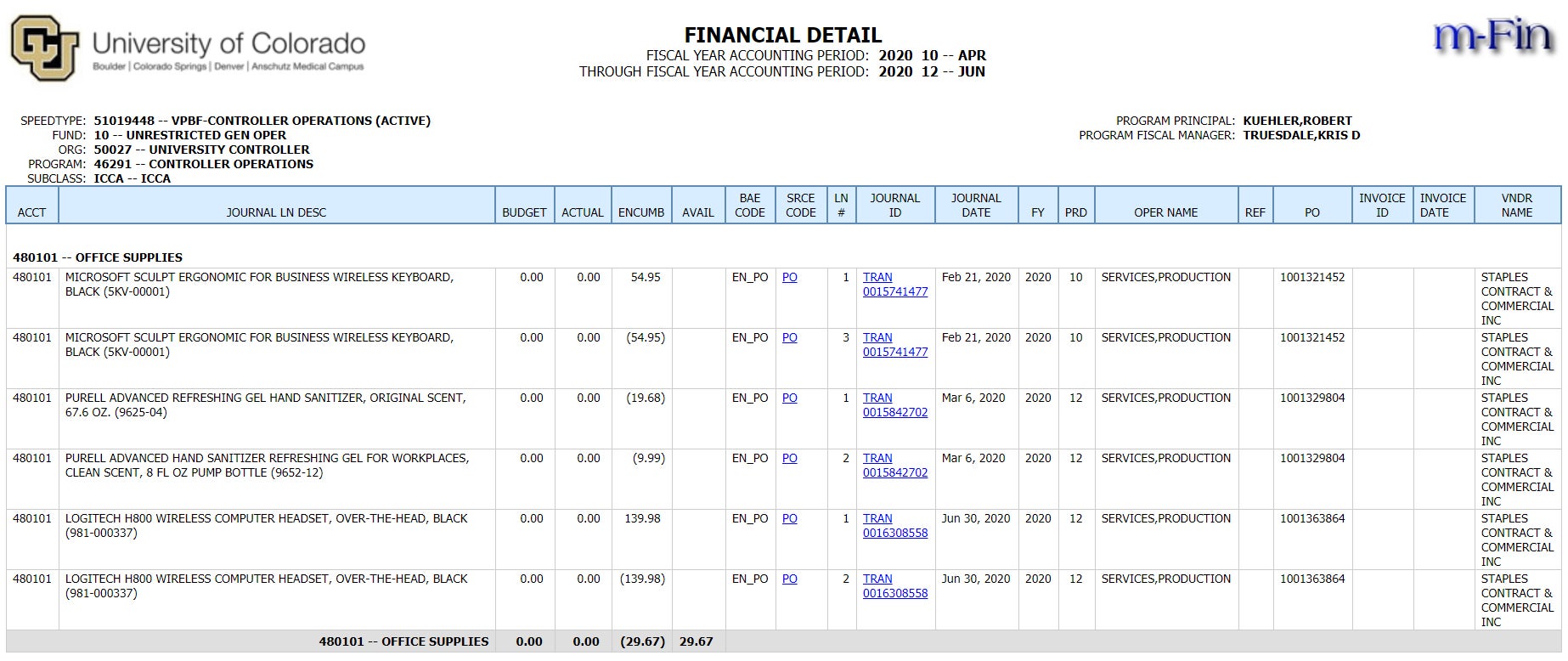Click the (29.67) encumbrance subtotal

[x=642, y=641]
